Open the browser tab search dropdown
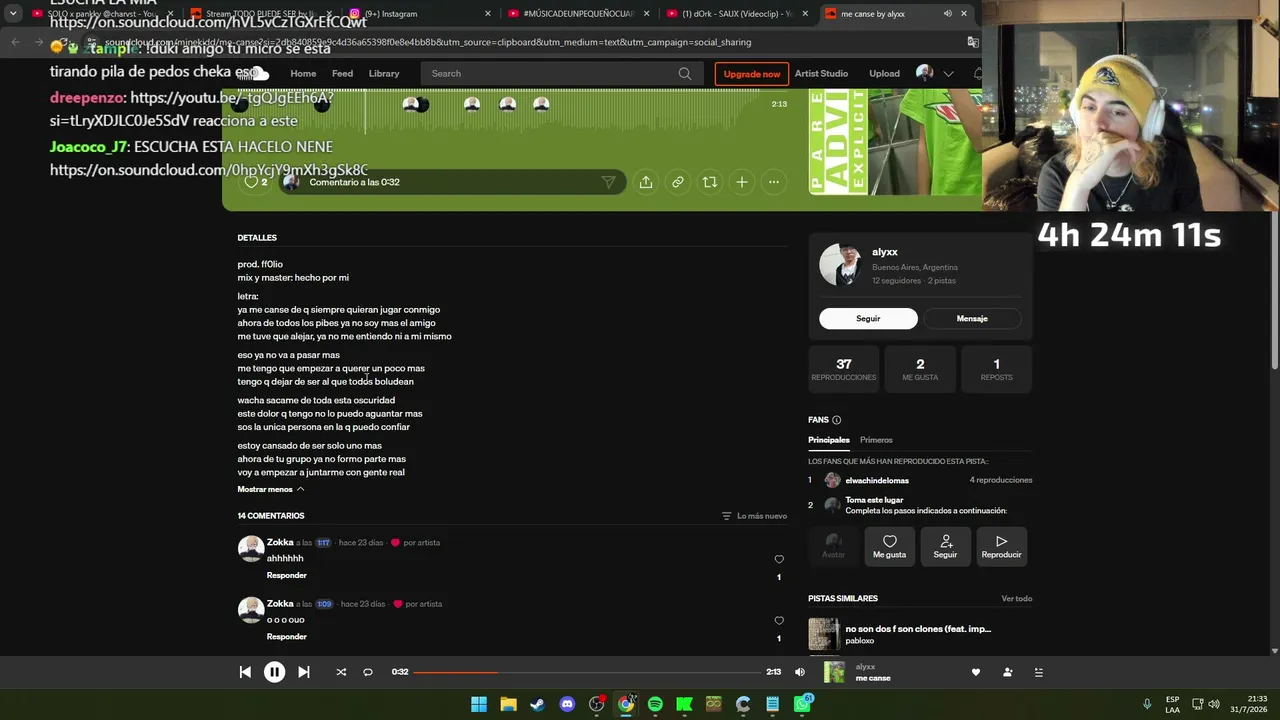Image resolution: width=1280 pixels, height=720 pixels. (13, 14)
